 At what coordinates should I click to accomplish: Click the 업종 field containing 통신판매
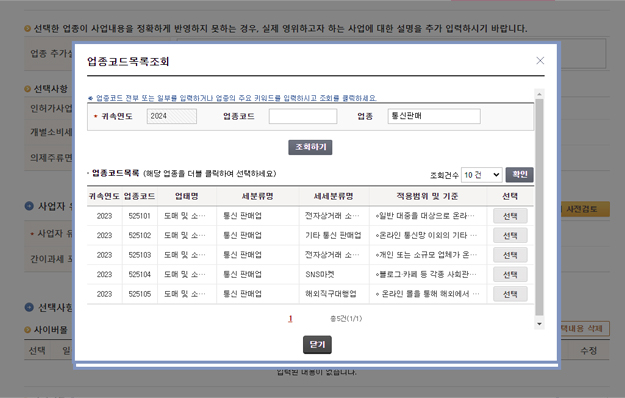tap(434, 116)
